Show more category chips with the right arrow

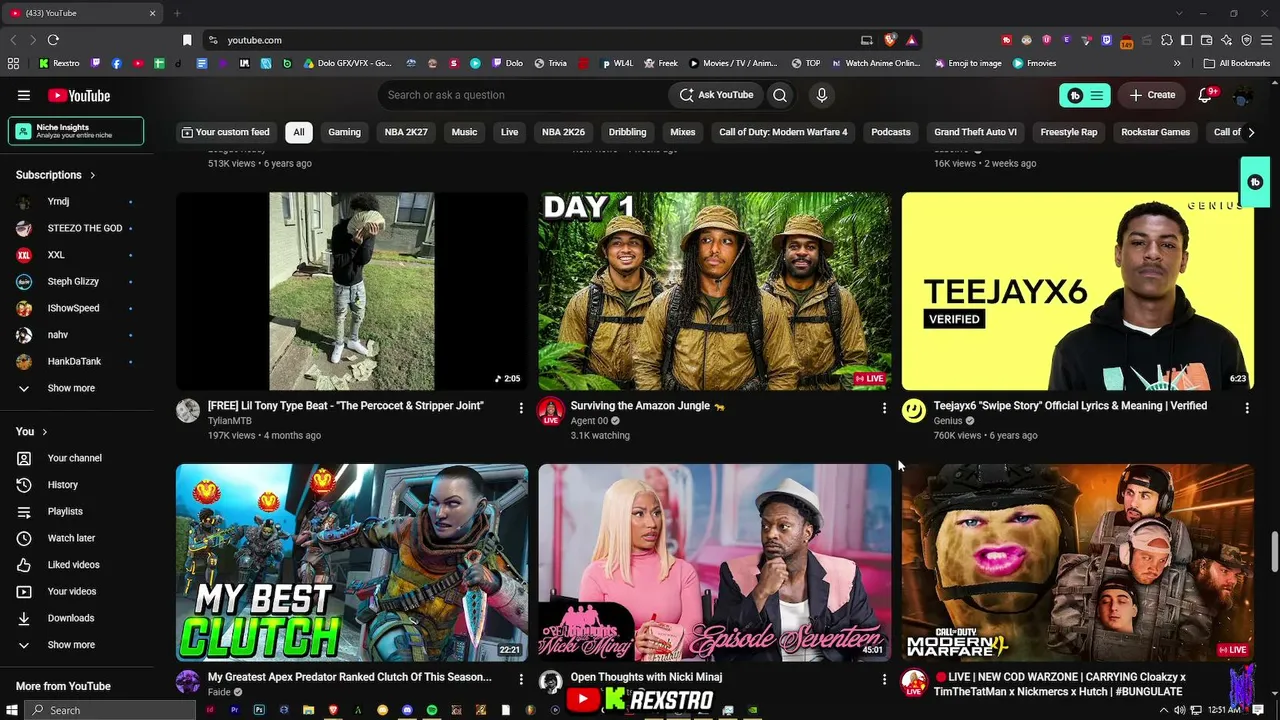click(x=1250, y=132)
